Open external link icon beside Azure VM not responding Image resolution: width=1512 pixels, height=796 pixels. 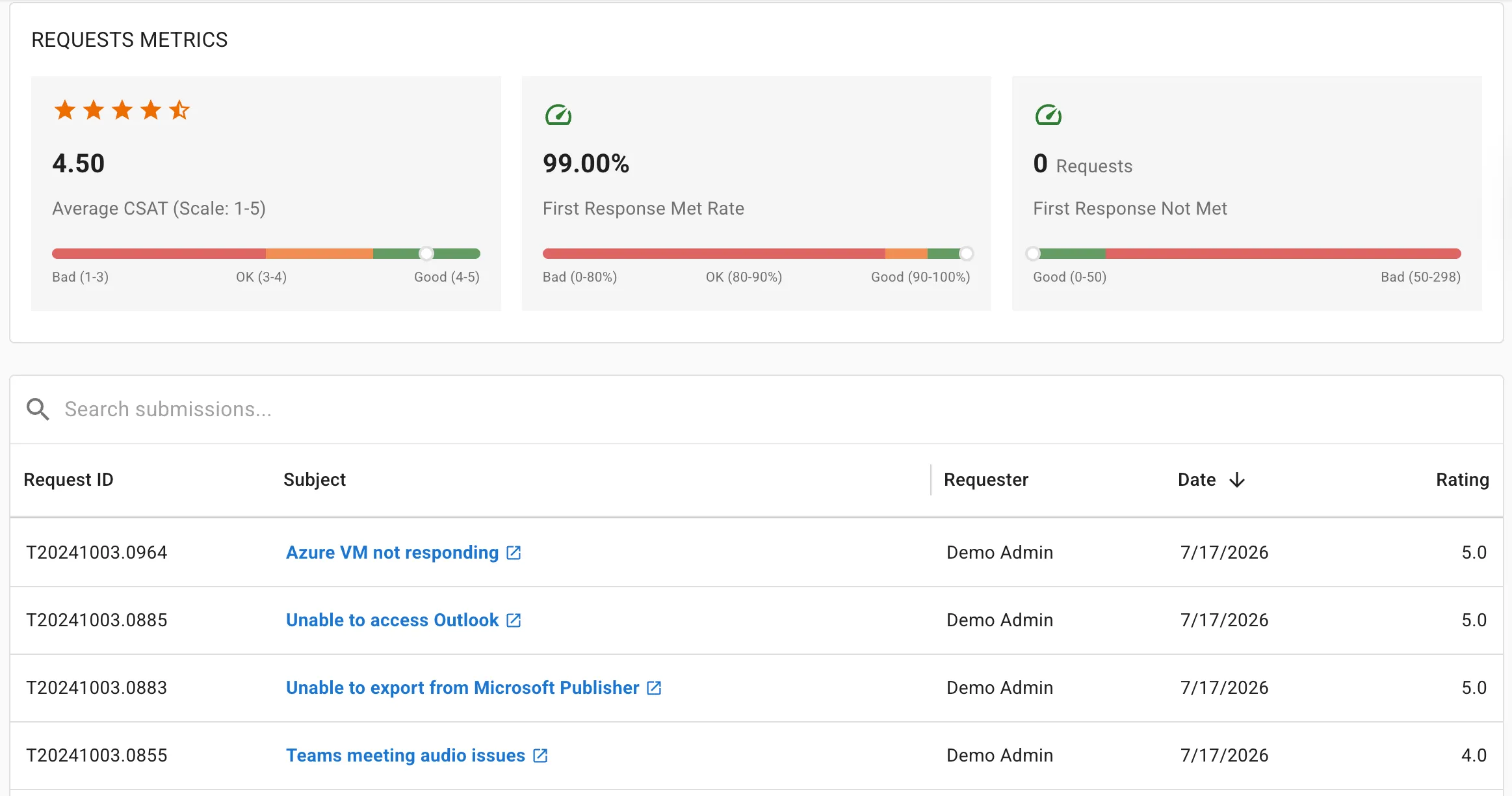[x=514, y=553]
